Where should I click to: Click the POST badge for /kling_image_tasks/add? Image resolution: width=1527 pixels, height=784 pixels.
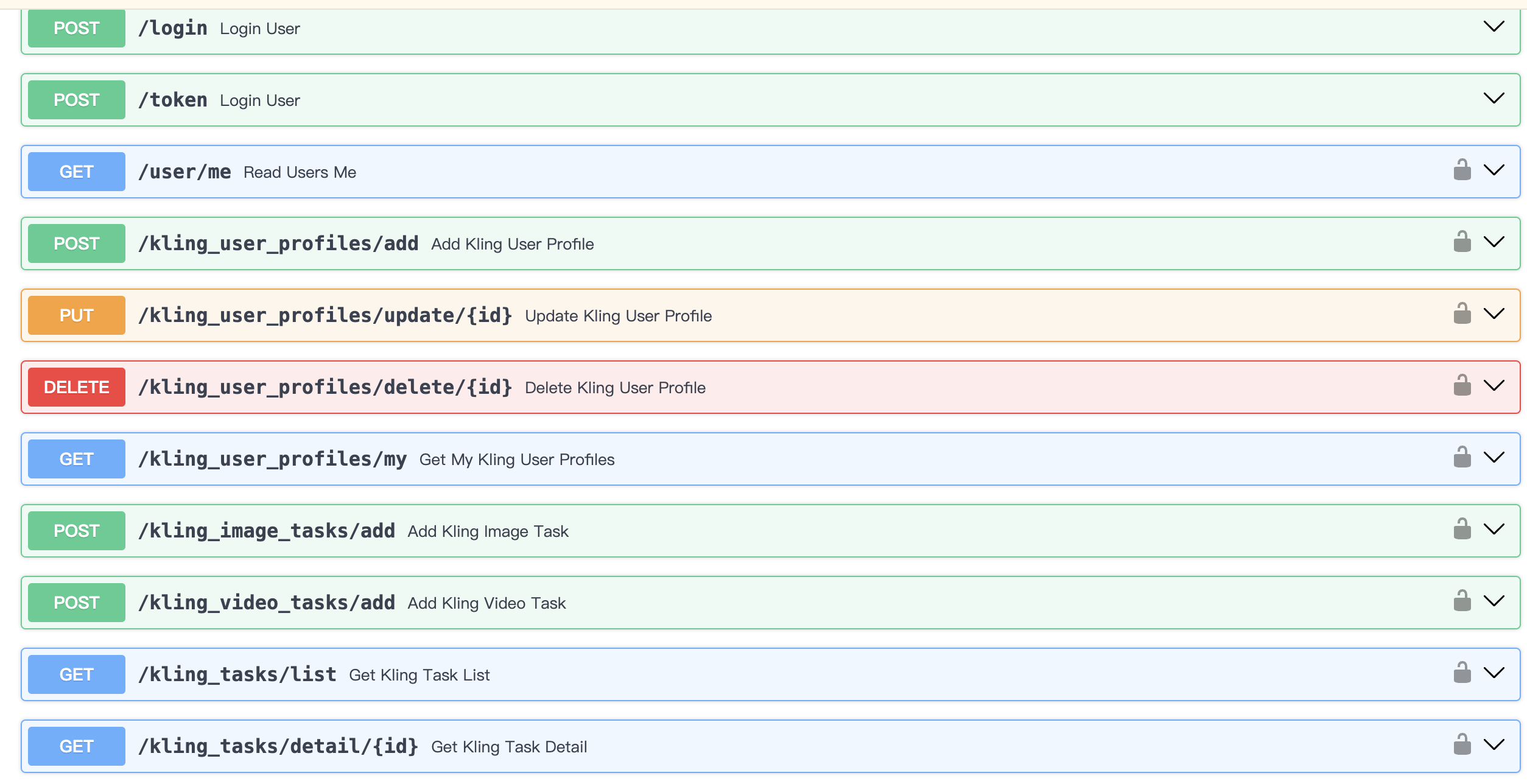pos(77,531)
